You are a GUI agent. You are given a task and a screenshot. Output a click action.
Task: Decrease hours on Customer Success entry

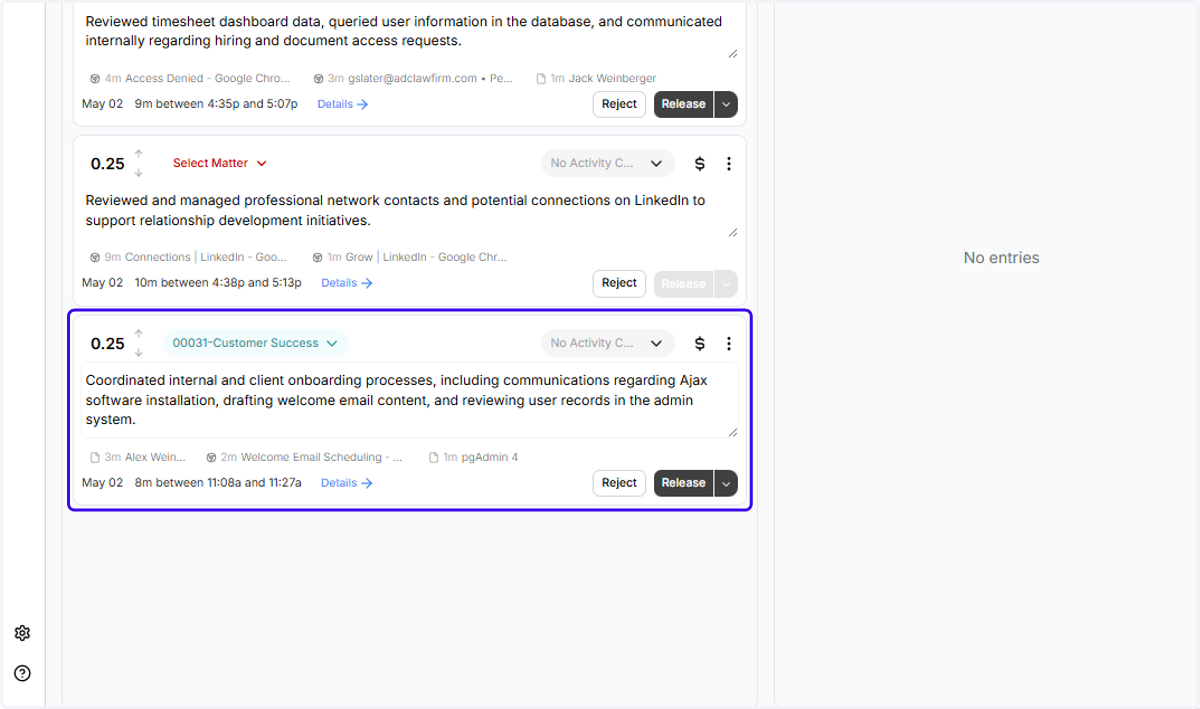(139, 353)
